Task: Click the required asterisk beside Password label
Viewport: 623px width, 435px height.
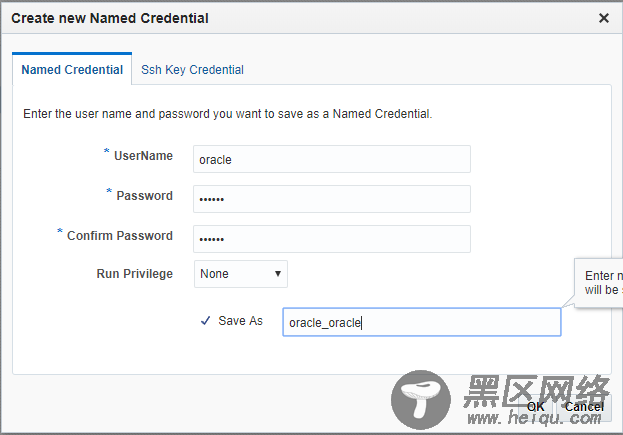Action: click(109, 191)
